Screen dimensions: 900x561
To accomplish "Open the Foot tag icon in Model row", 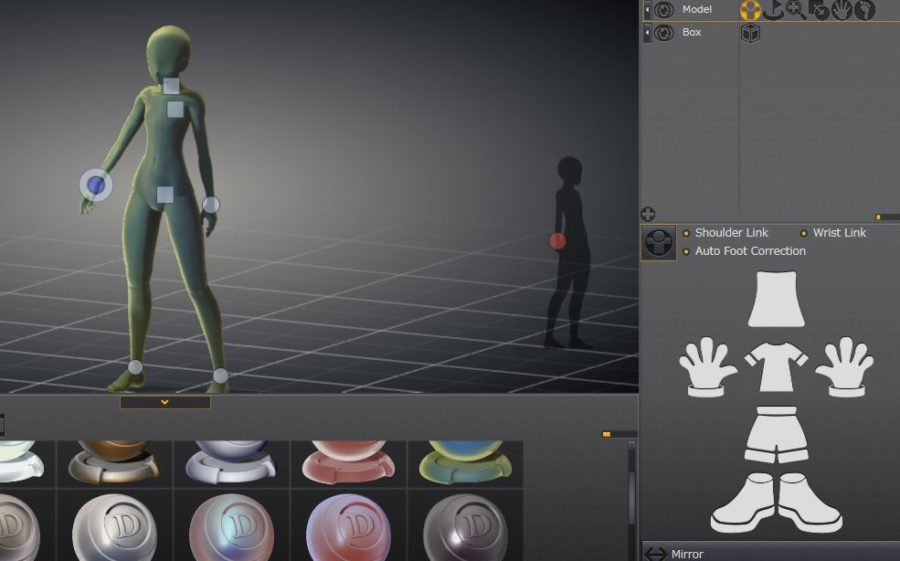I will (864, 10).
